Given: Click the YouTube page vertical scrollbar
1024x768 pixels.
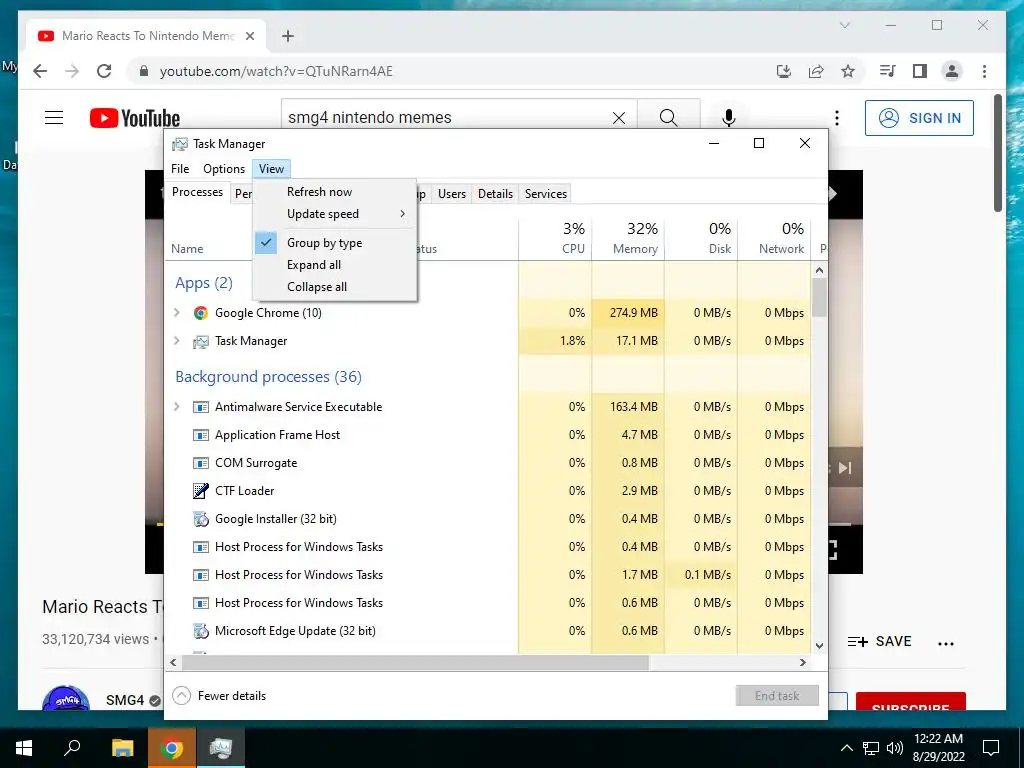Looking at the screenshot, I should tap(998, 153).
